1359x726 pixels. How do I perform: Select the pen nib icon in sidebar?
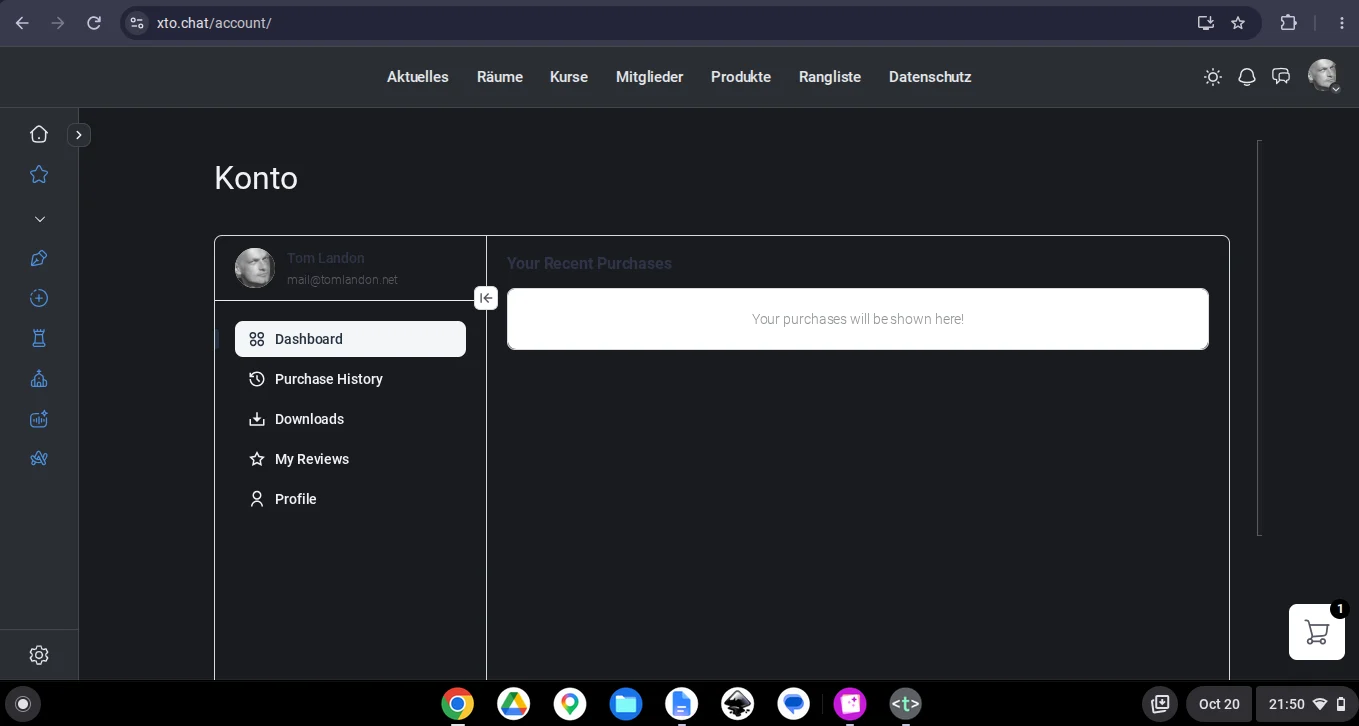39,259
